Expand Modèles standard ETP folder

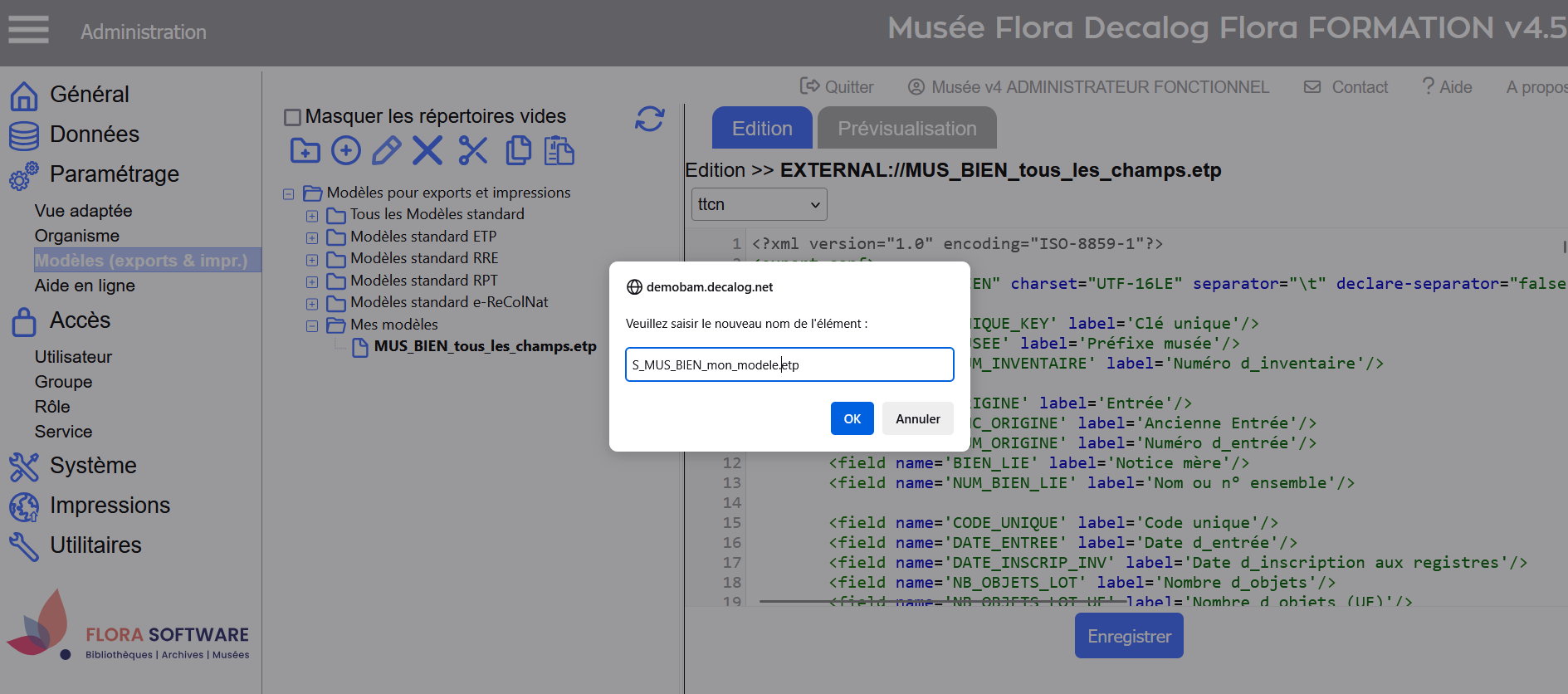tap(312, 237)
